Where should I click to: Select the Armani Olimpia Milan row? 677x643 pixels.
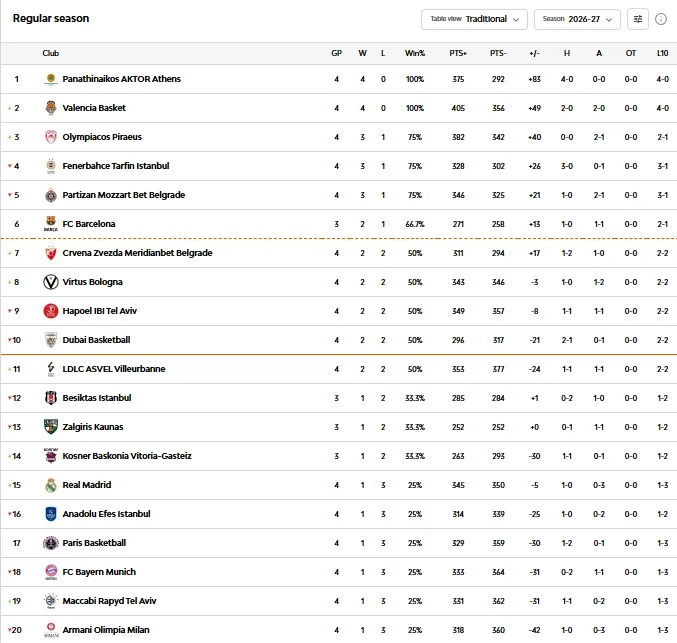pos(338,630)
